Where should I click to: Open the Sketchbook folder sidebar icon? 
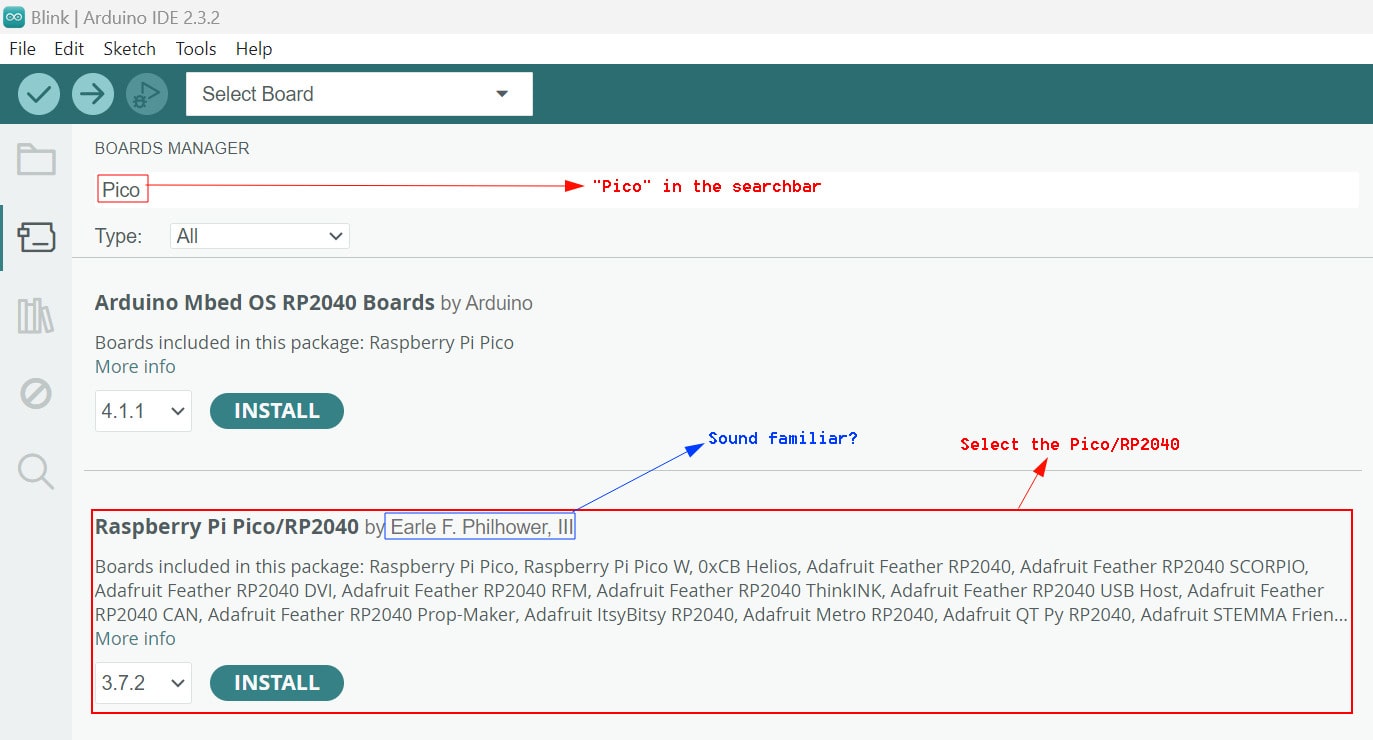click(x=36, y=159)
